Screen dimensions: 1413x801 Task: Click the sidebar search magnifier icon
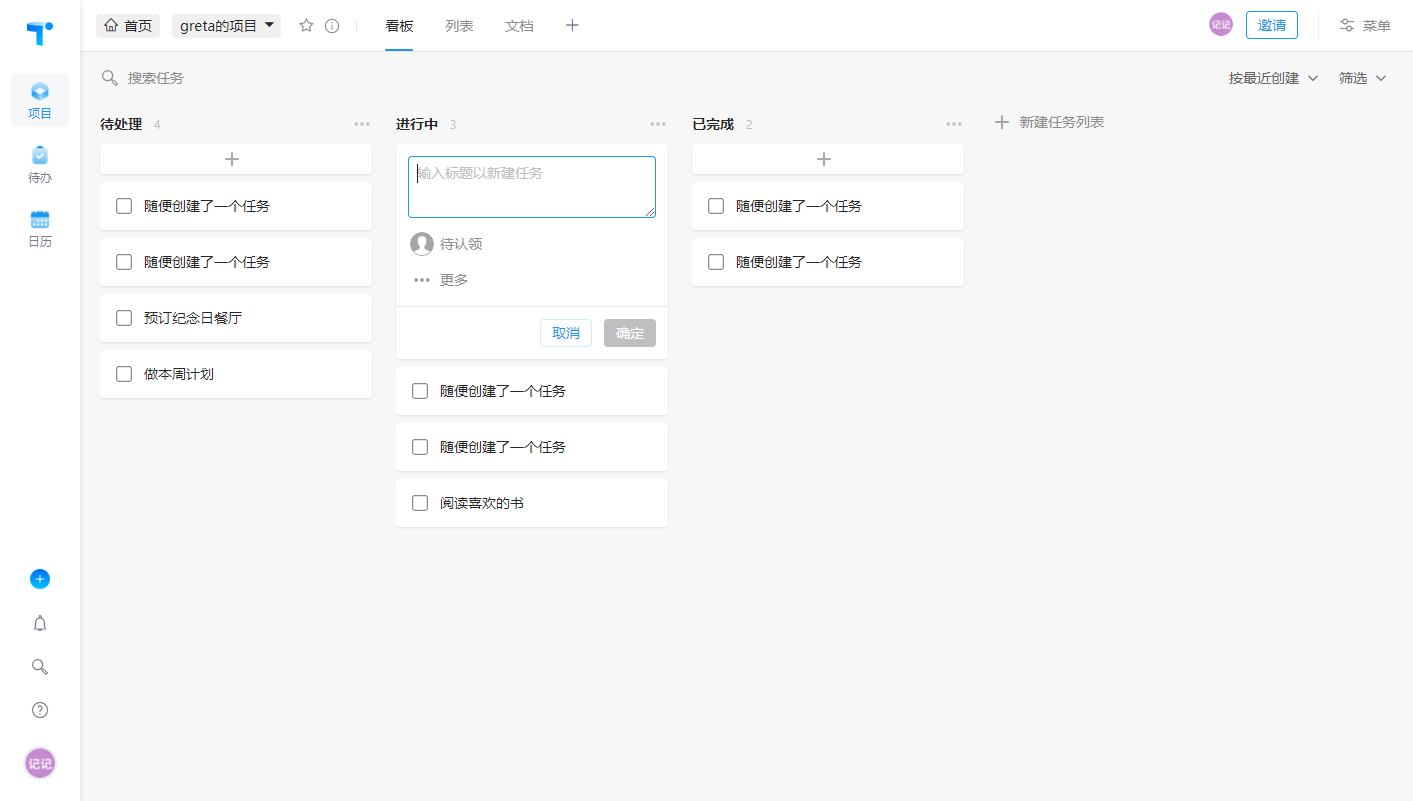[x=40, y=667]
